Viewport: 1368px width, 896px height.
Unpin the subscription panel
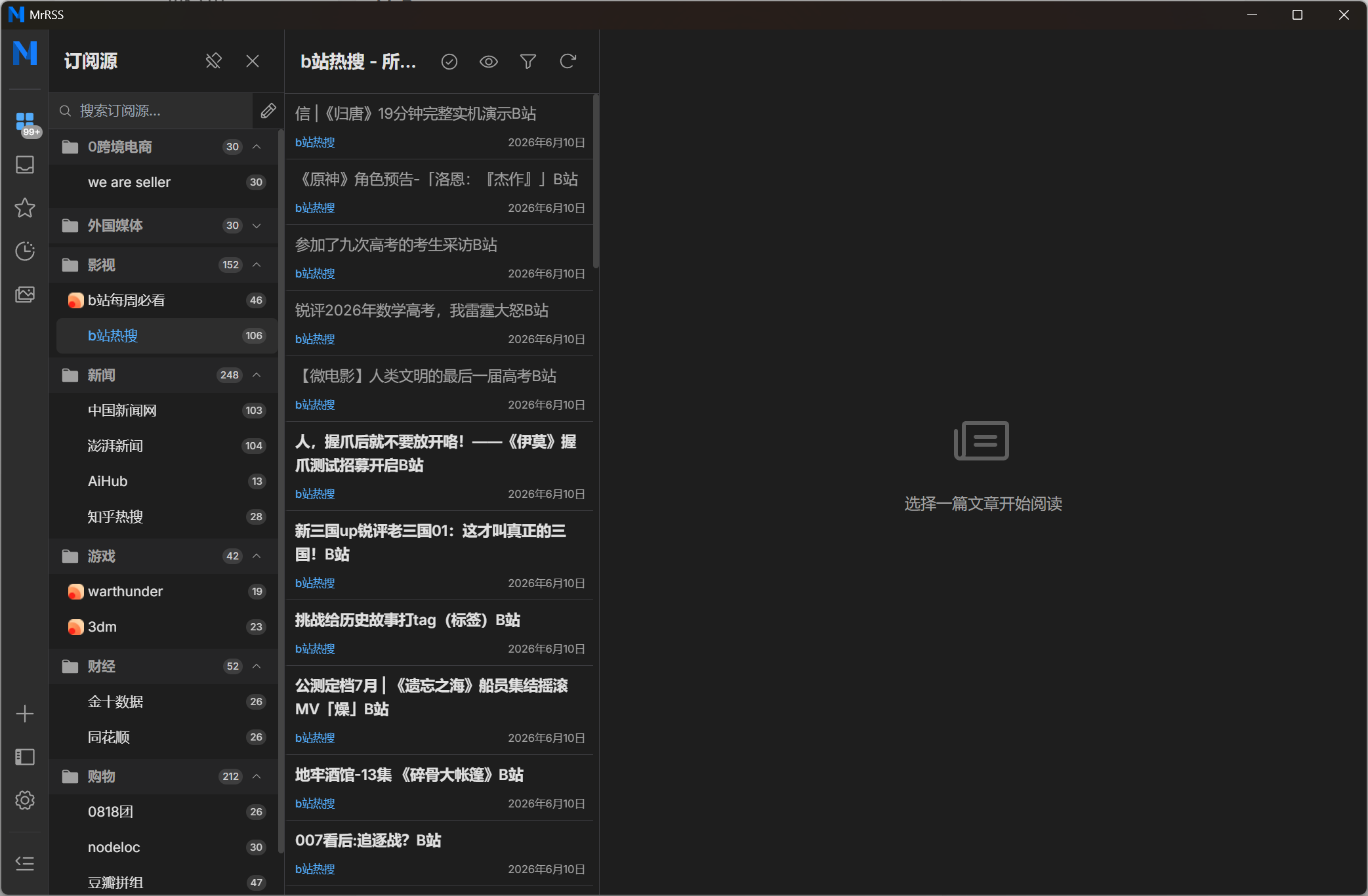pyautogui.click(x=213, y=61)
